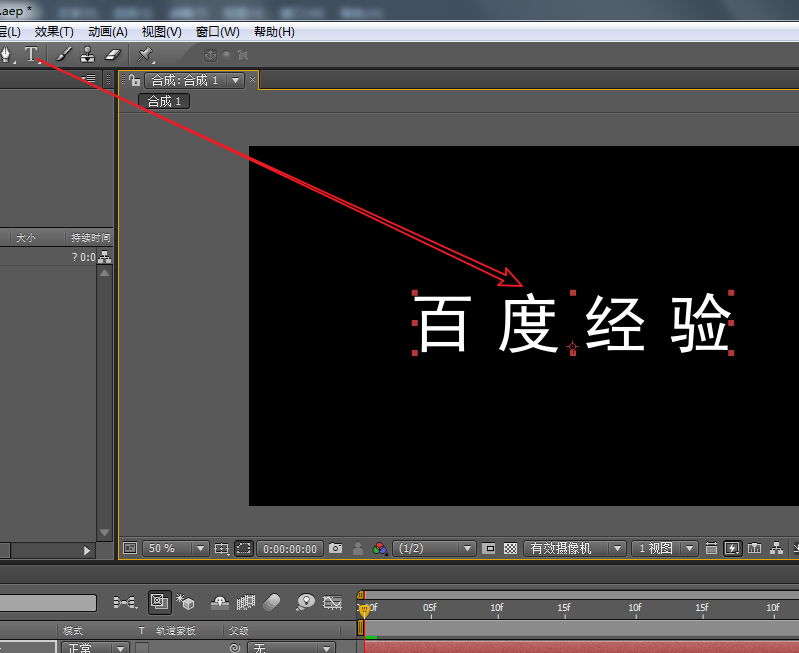
Task: Show channel and color management settings
Action: coord(380,548)
